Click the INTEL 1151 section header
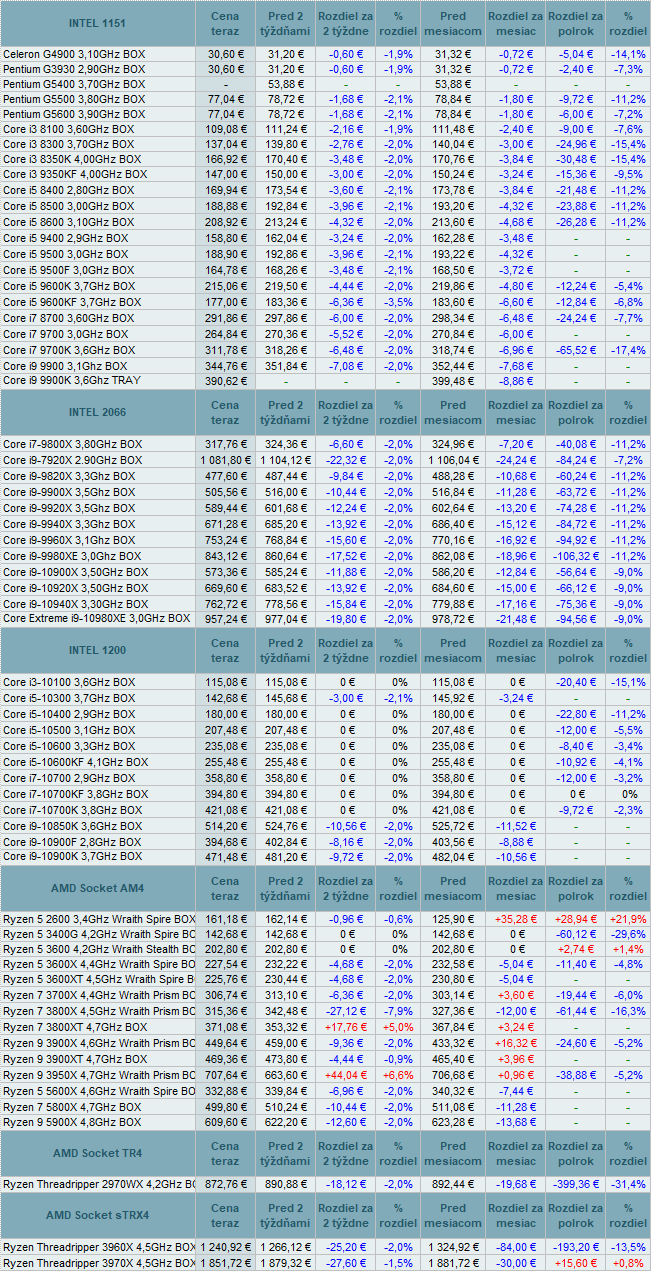 (98, 23)
